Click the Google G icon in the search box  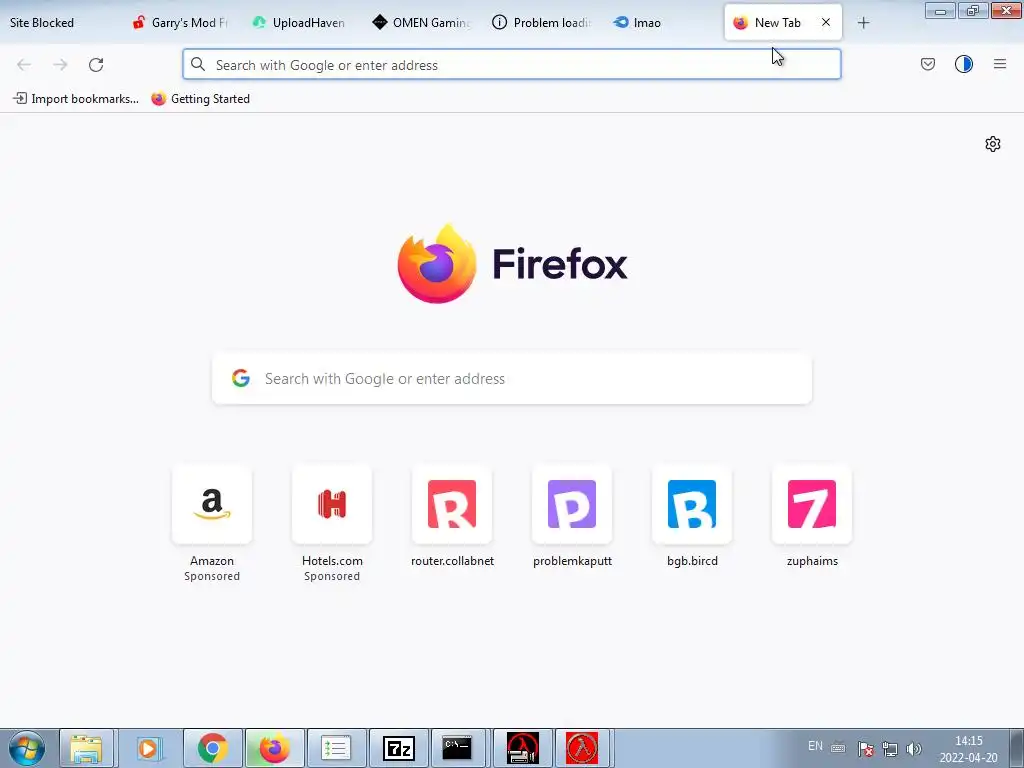pyautogui.click(x=241, y=378)
